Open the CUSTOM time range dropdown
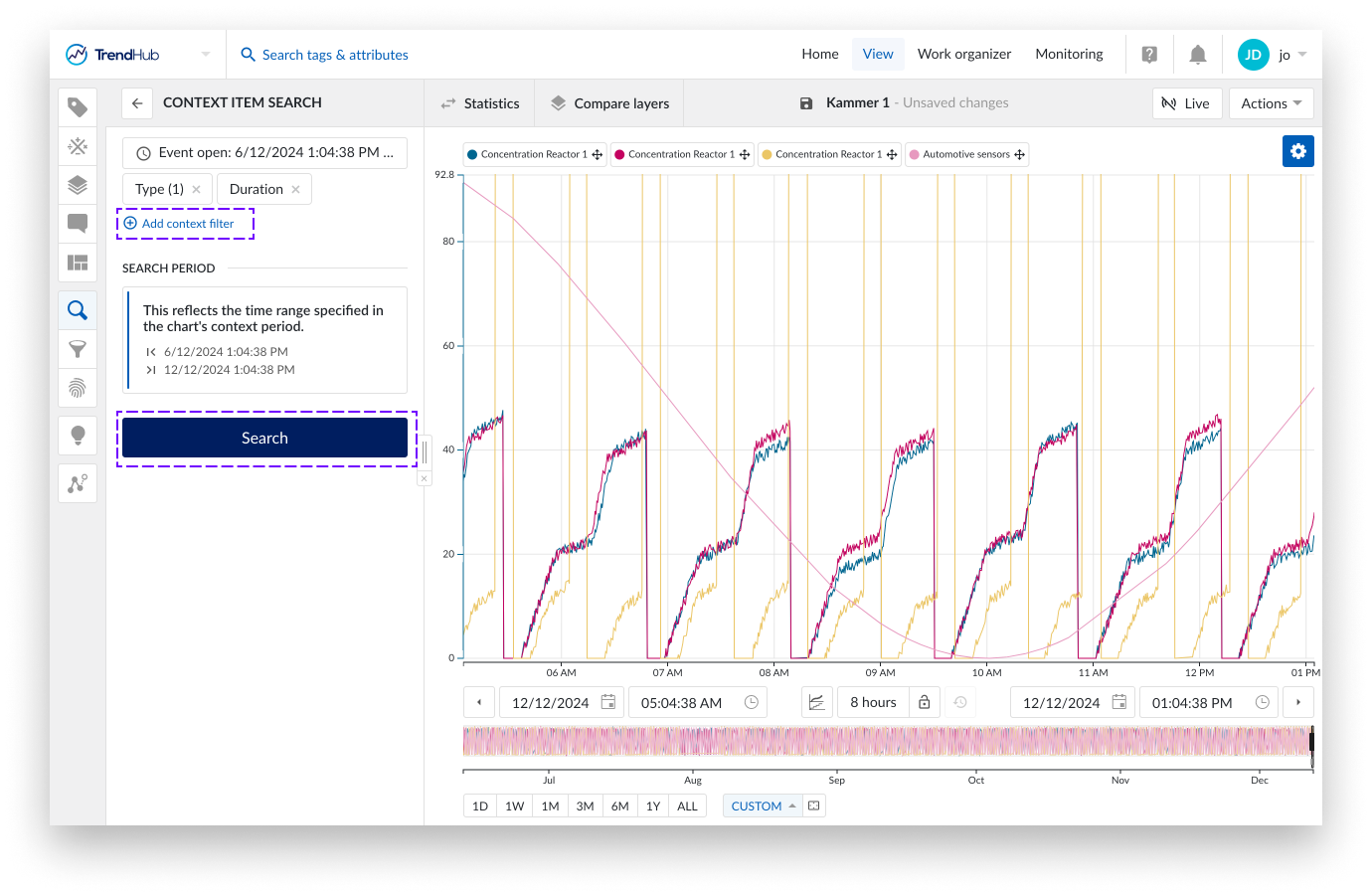 click(763, 805)
